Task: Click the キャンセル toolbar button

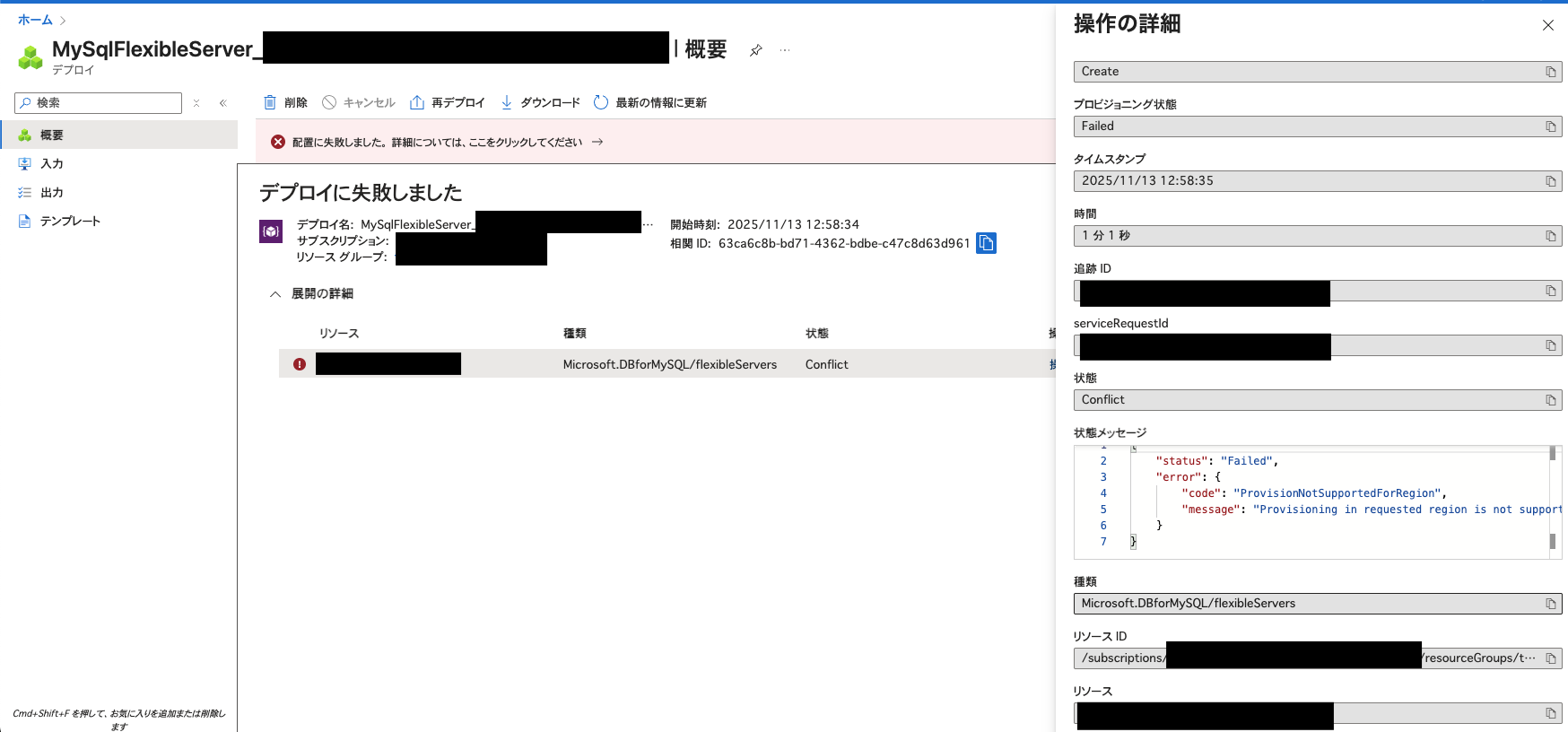Action: (359, 102)
